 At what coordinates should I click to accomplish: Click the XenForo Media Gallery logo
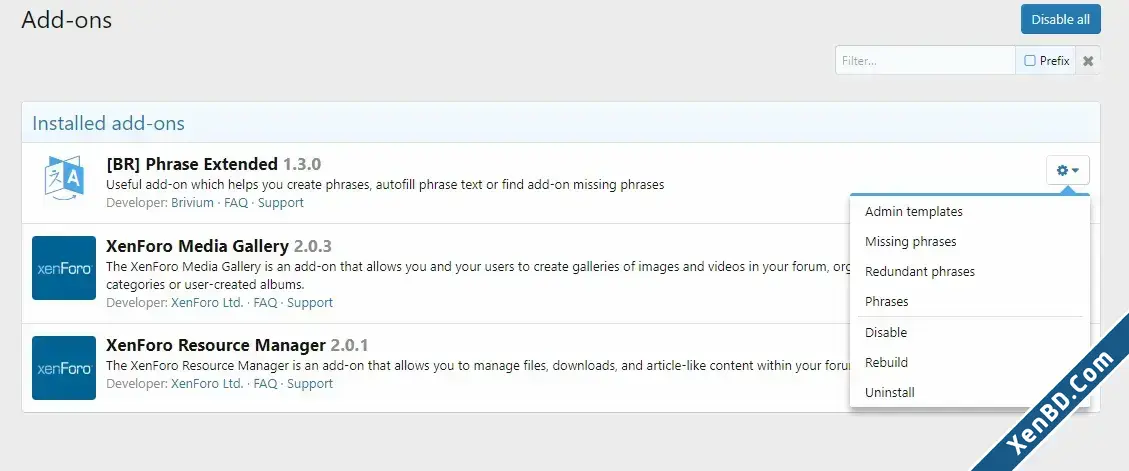click(64, 268)
